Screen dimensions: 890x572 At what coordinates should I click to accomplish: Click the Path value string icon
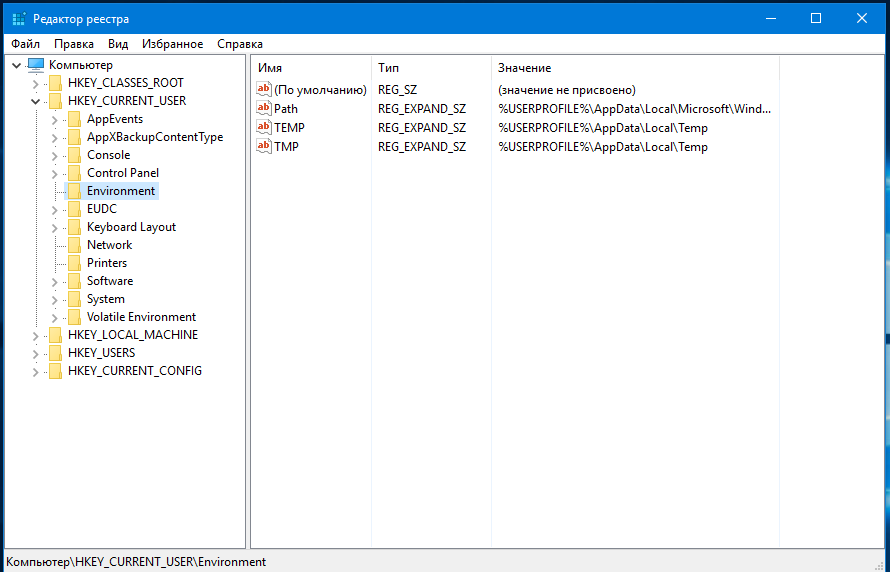[x=264, y=108]
